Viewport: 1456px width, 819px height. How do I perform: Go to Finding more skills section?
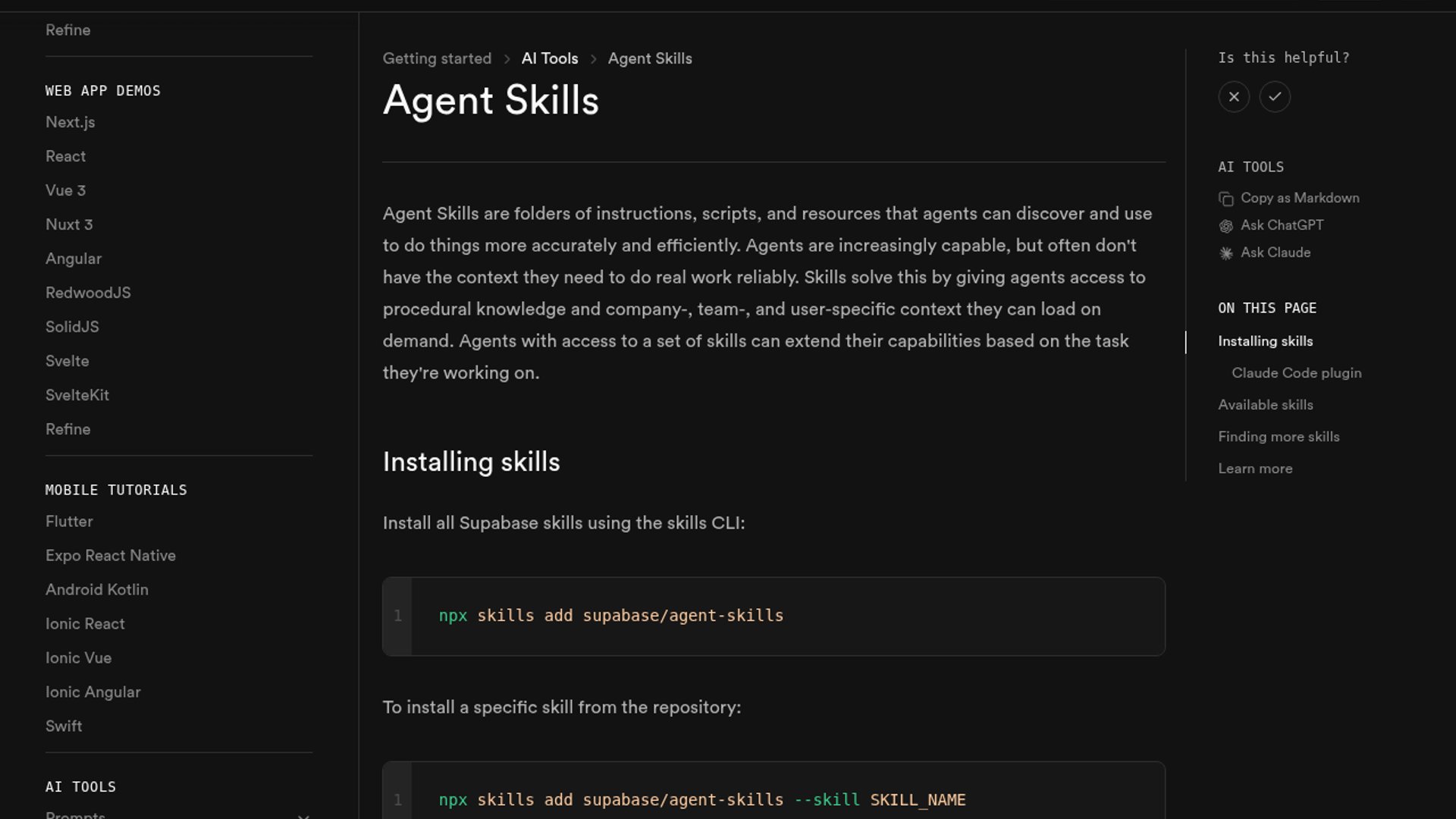1279,437
